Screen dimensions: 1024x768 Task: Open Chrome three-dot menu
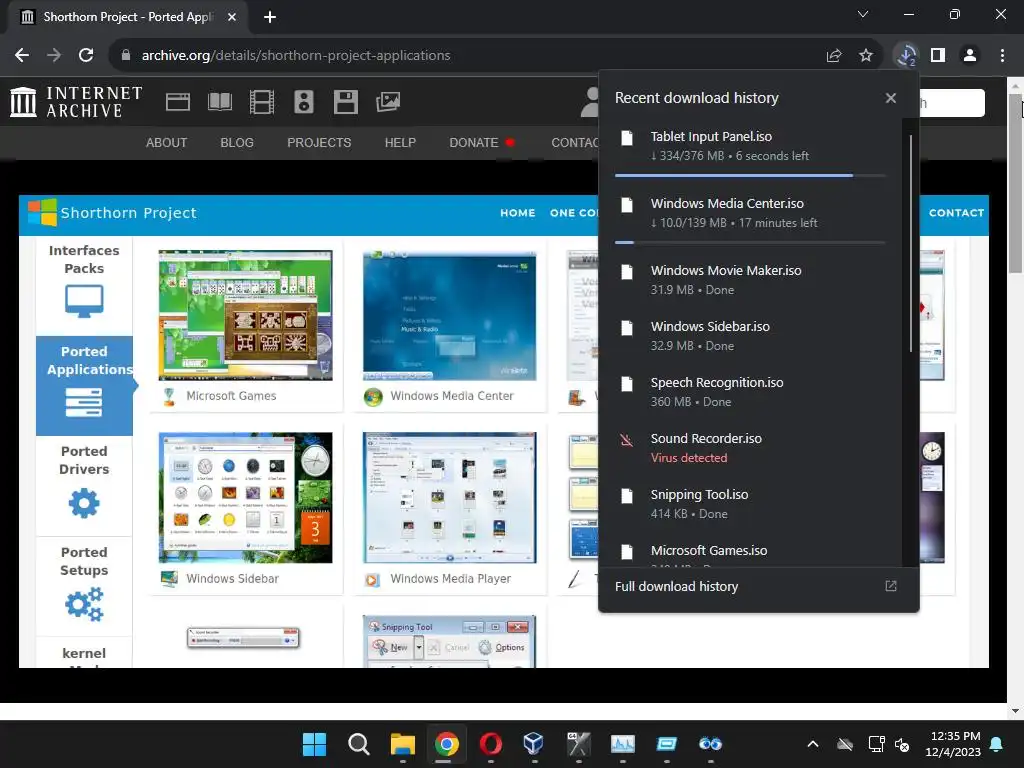click(1002, 56)
